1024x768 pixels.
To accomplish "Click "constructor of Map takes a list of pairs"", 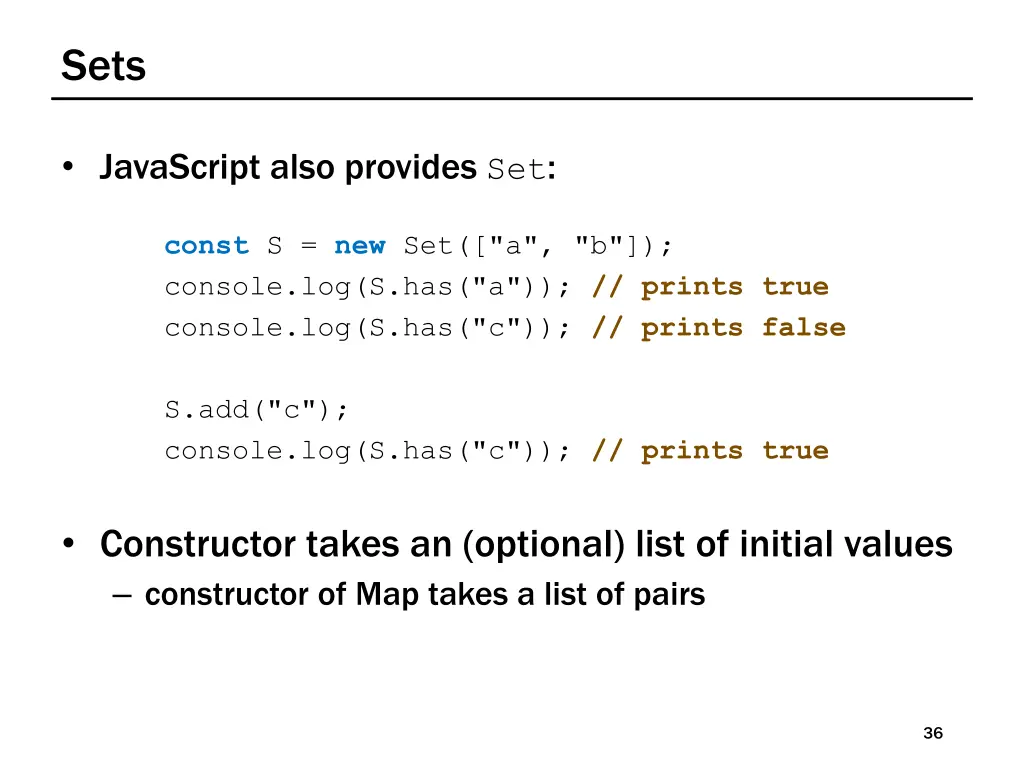I will (x=424, y=594).
